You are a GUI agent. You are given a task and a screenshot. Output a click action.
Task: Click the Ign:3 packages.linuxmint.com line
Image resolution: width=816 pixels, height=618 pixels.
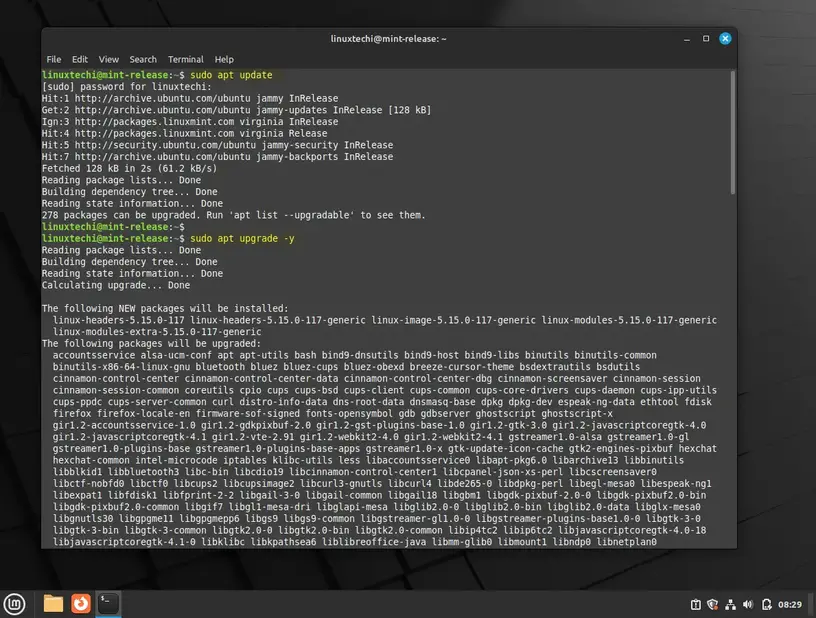(190, 122)
